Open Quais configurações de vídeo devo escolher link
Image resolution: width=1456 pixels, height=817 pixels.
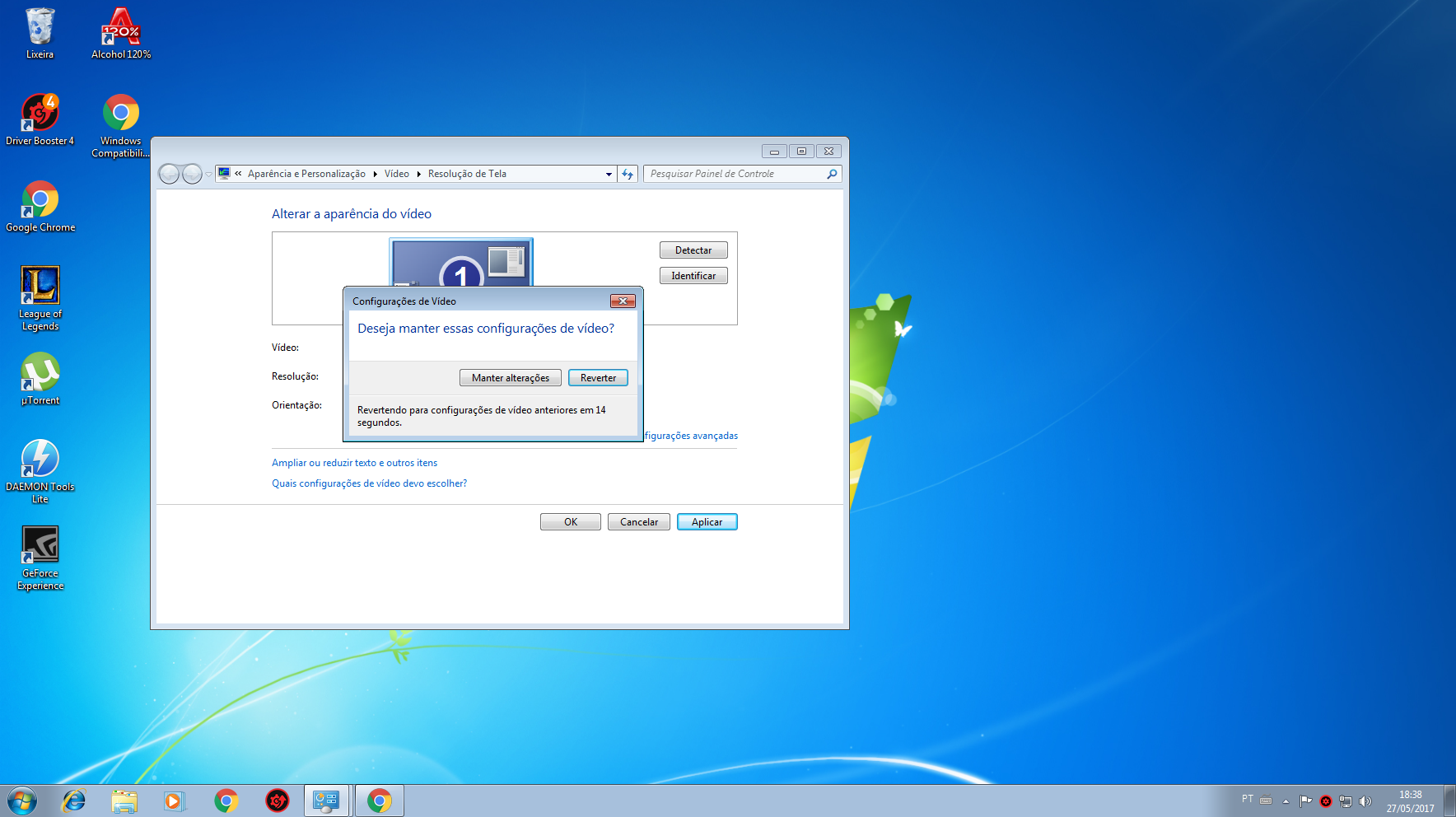coord(369,483)
